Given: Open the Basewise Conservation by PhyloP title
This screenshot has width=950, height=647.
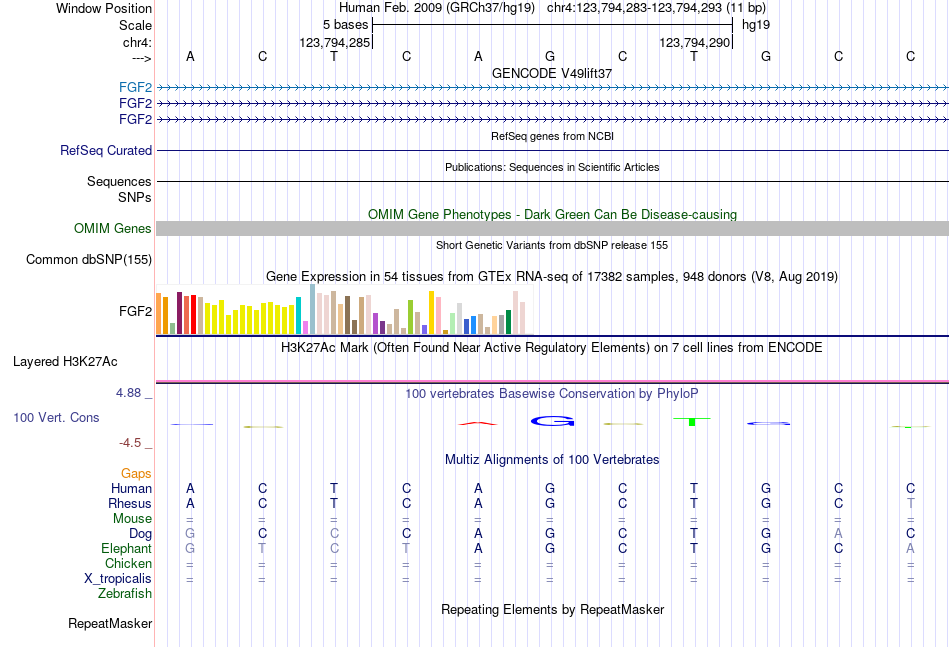Looking at the screenshot, I should [552, 394].
